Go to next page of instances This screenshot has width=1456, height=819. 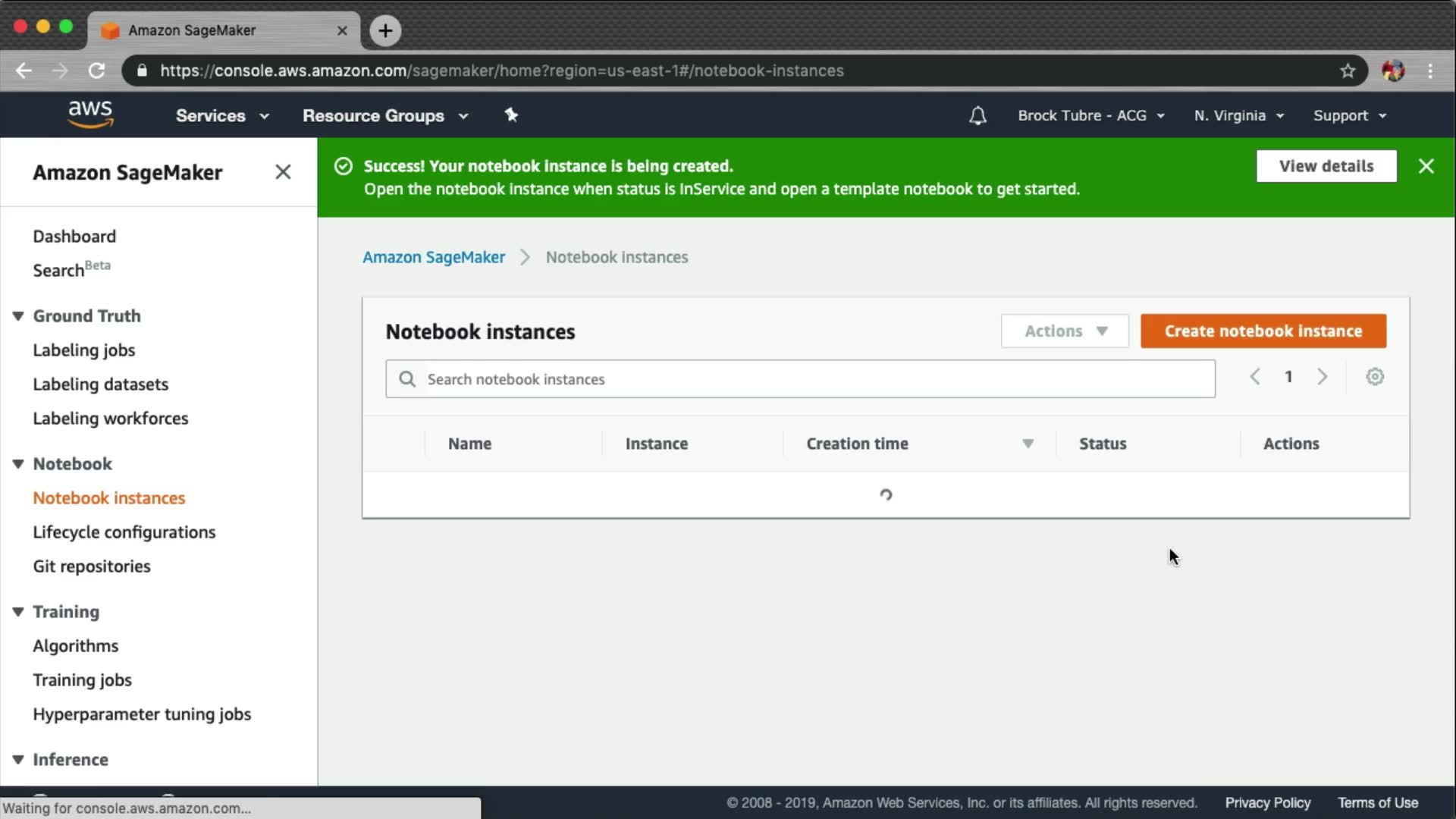pyautogui.click(x=1322, y=377)
